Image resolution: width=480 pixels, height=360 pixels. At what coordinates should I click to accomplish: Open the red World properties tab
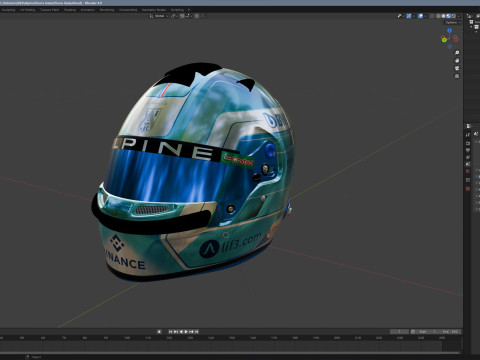[x=468, y=171]
